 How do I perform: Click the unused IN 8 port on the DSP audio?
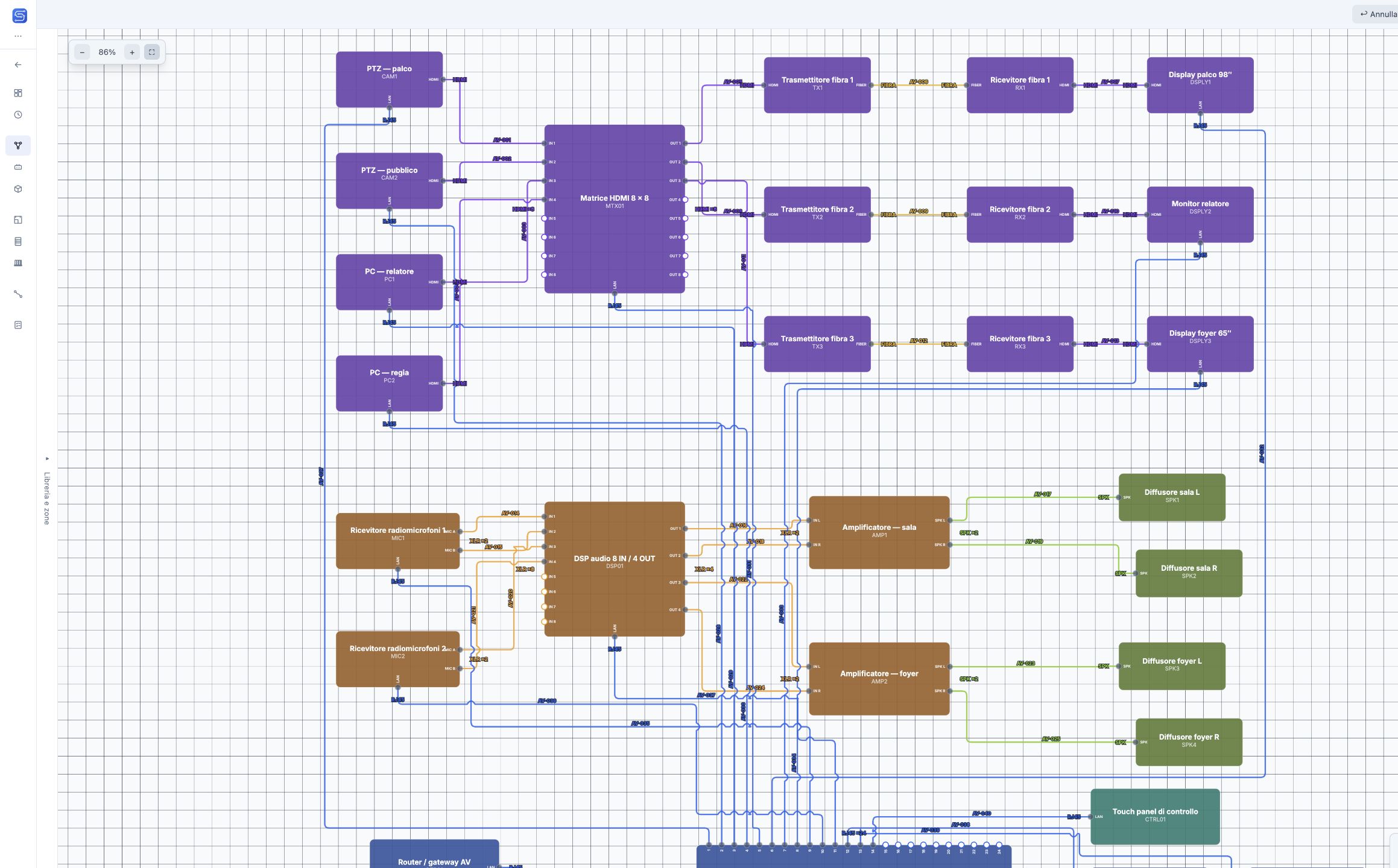[x=545, y=621]
